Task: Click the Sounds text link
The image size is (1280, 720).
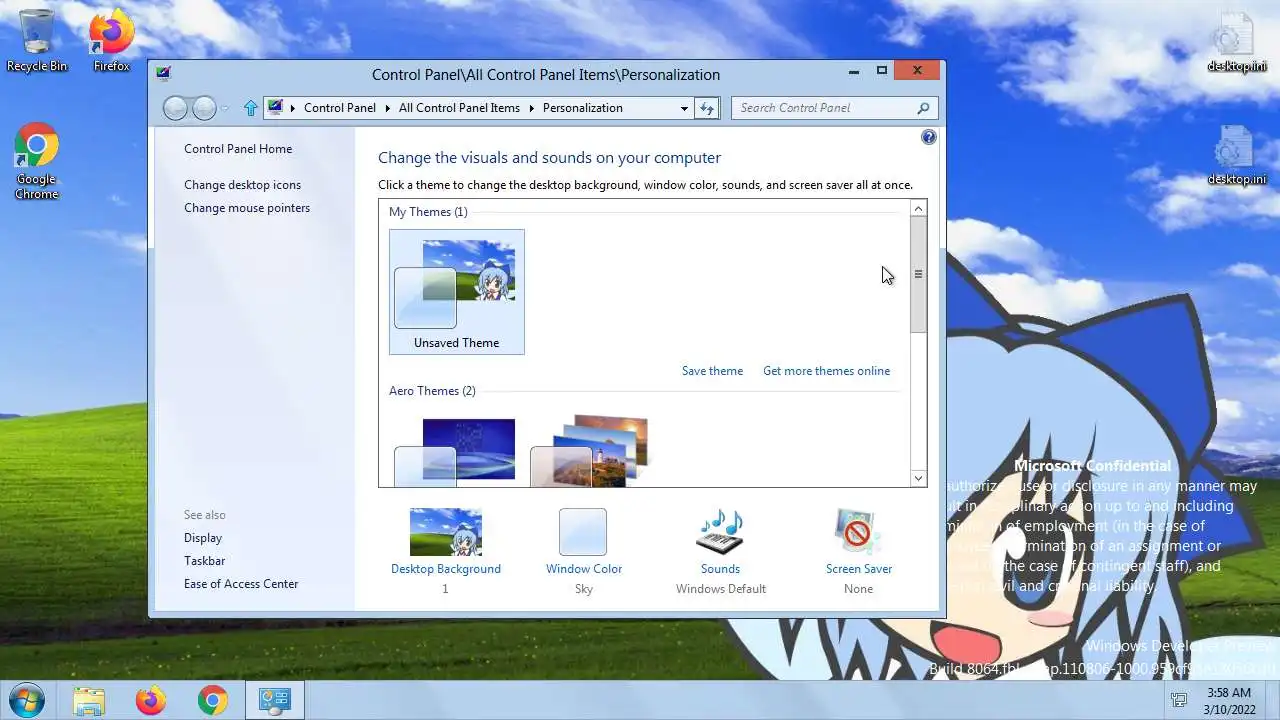Action: (720, 569)
